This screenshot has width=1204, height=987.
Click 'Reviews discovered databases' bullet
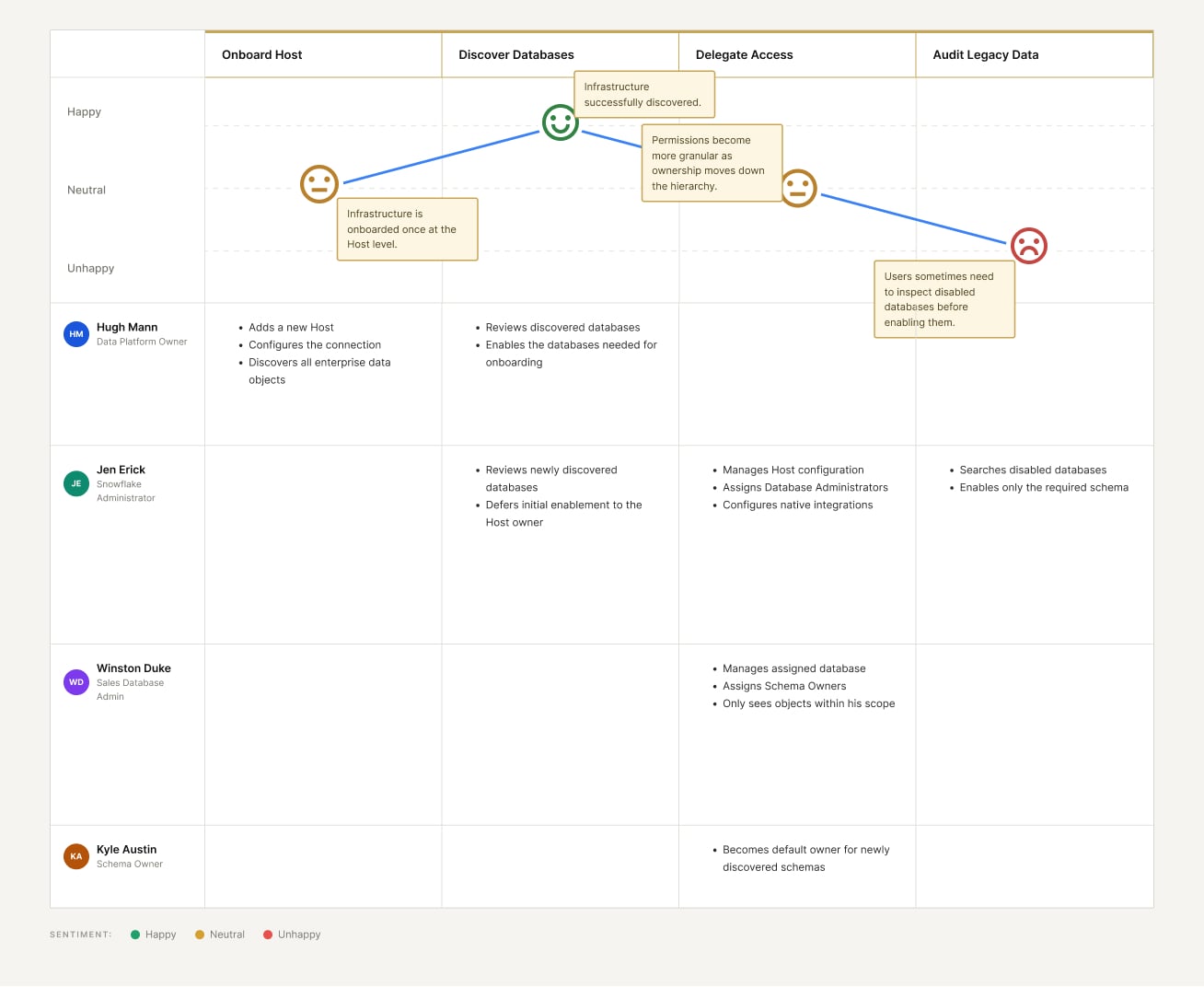[x=562, y=327]
